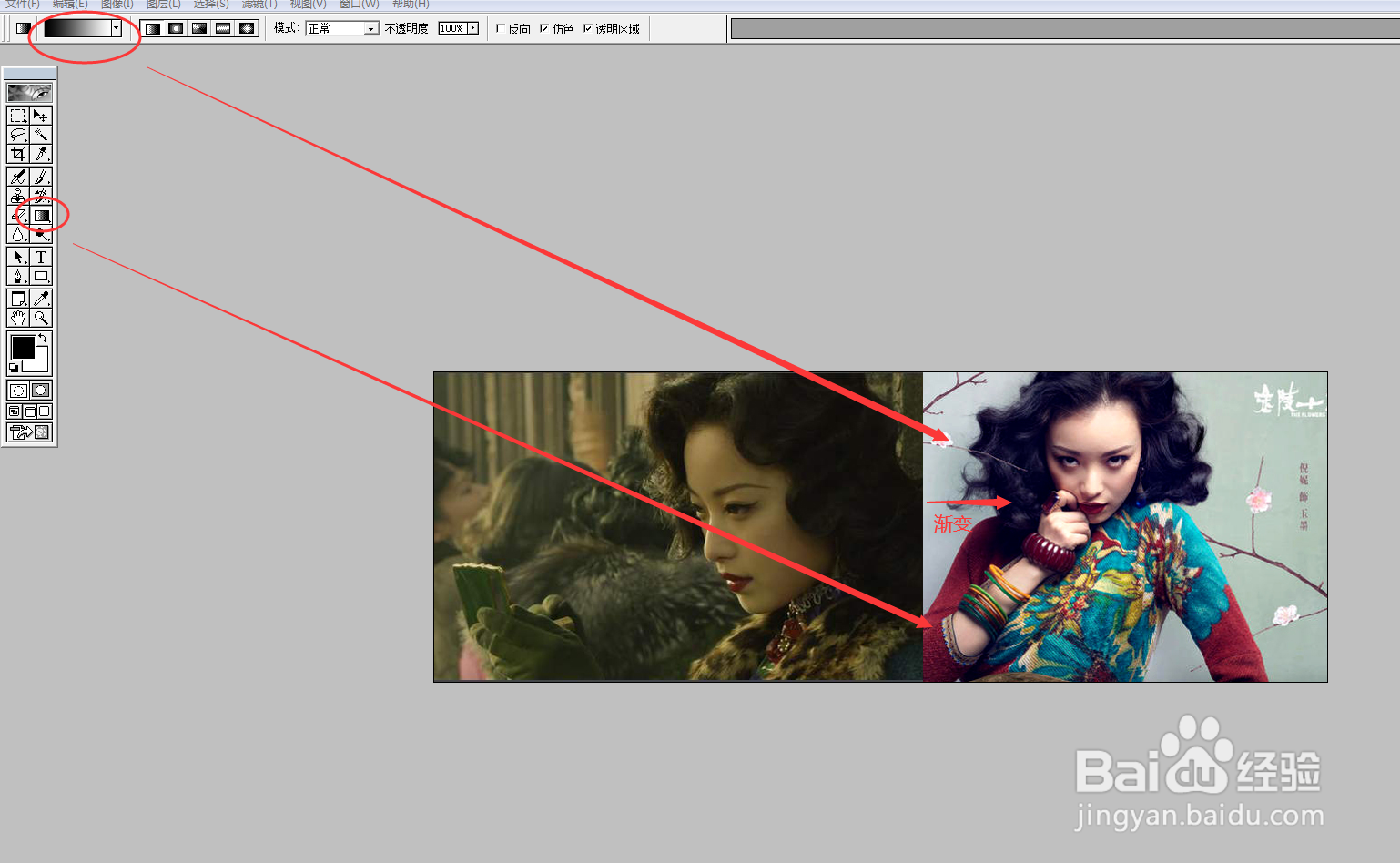Choose Linear gradient type
Image resolution: width=1400 pixels, height=863 pixels.
pos(152,28)
